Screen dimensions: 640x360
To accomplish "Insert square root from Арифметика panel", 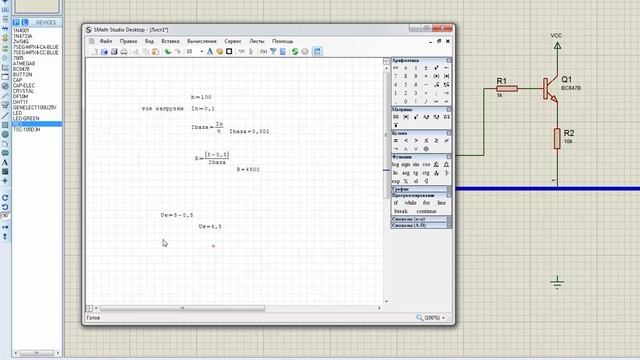I will 436,84.
